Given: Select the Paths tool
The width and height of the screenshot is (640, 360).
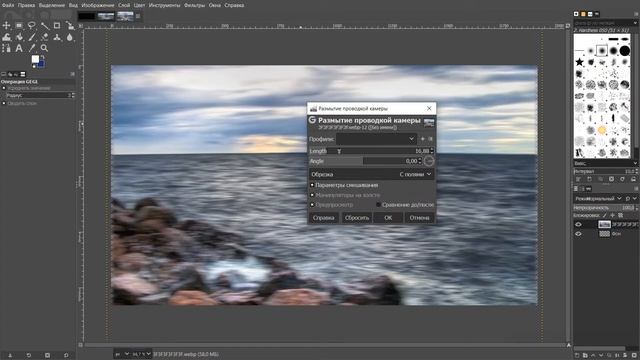Looking at the screenshot, I should click(6, 48).
